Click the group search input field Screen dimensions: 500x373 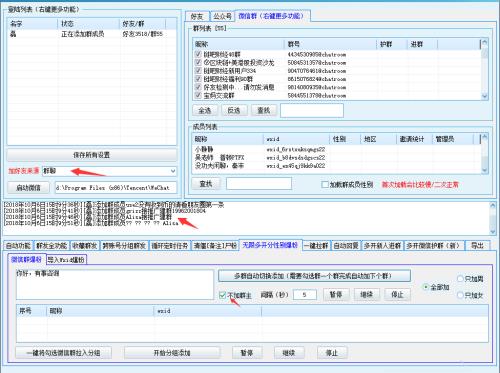pyautogui.click(x=312, y=110)
